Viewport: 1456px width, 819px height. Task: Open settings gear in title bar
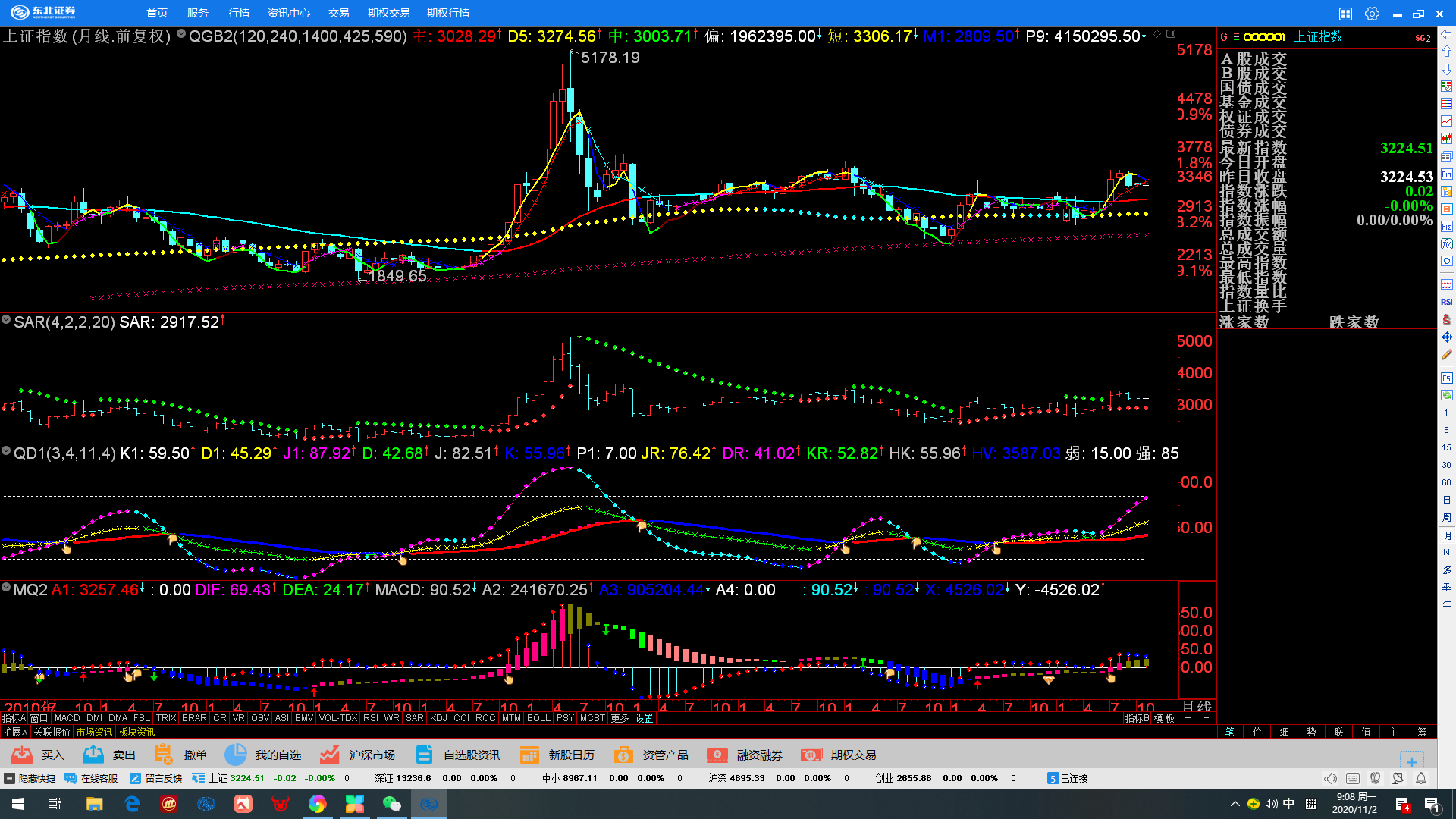(x=1372, y=14)
